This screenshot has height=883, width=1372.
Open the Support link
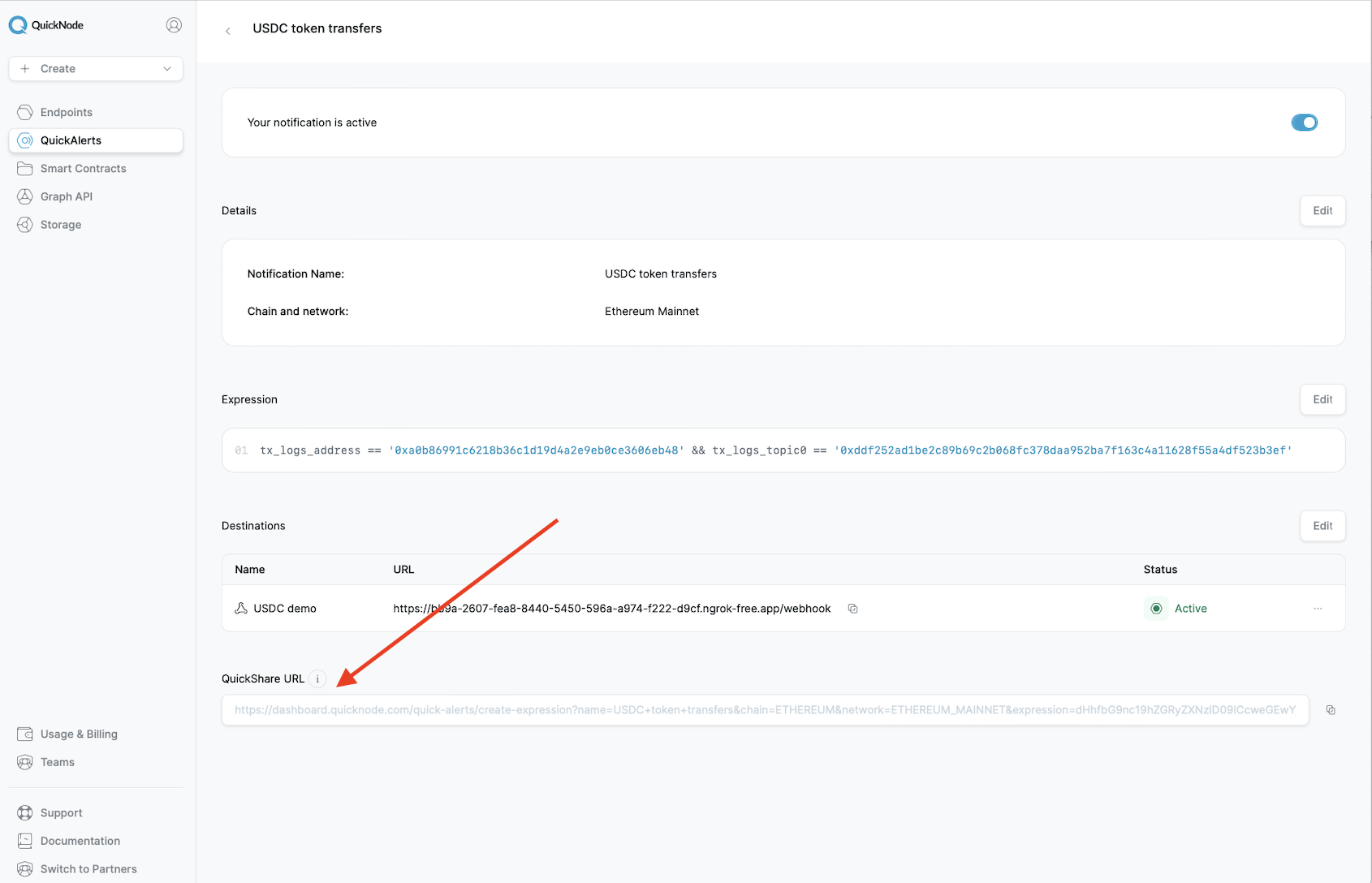click(x=96, y=813)
